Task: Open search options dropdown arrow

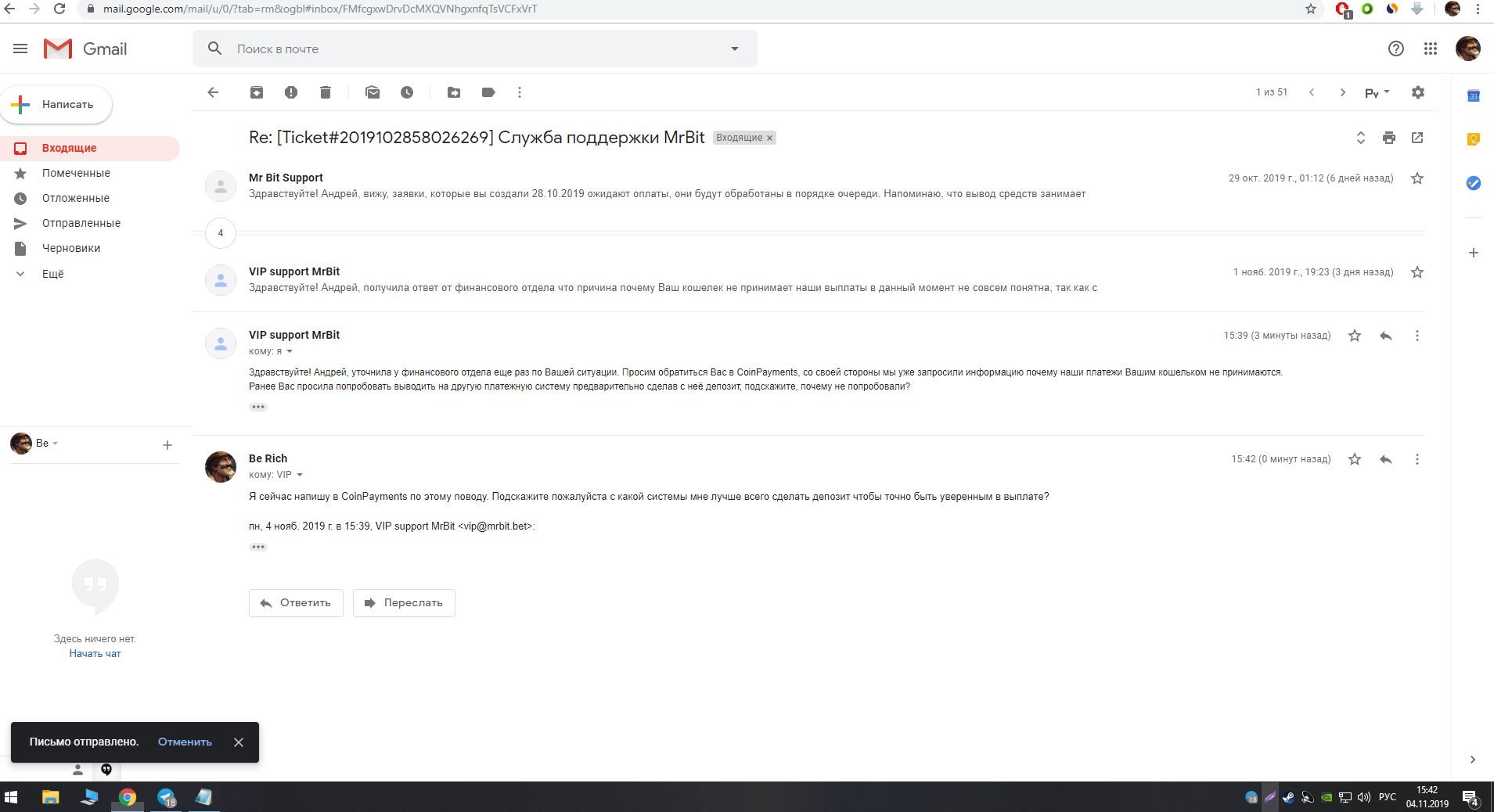Action: (x=735, y=49)
